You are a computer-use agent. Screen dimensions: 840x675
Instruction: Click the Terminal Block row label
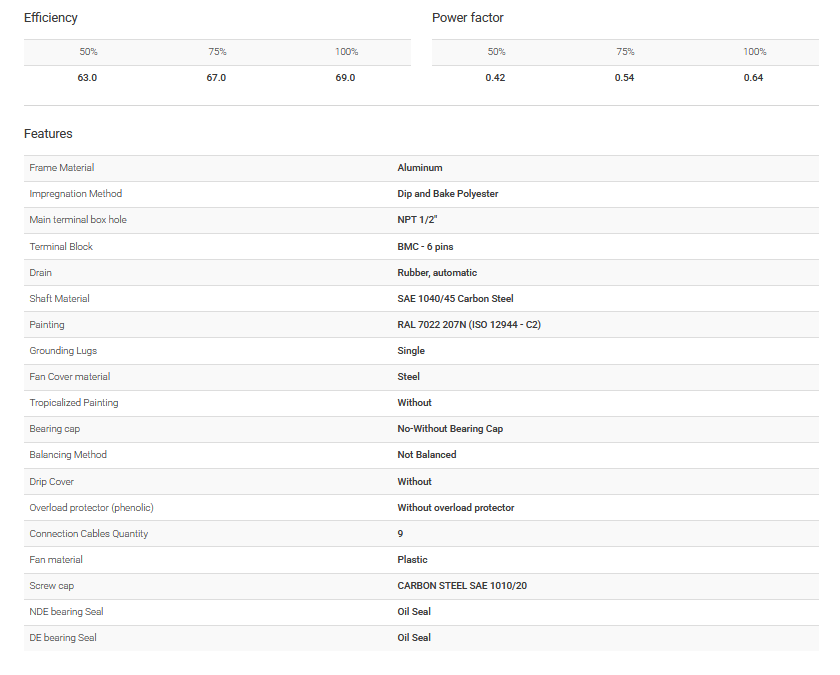click(61, 246)
